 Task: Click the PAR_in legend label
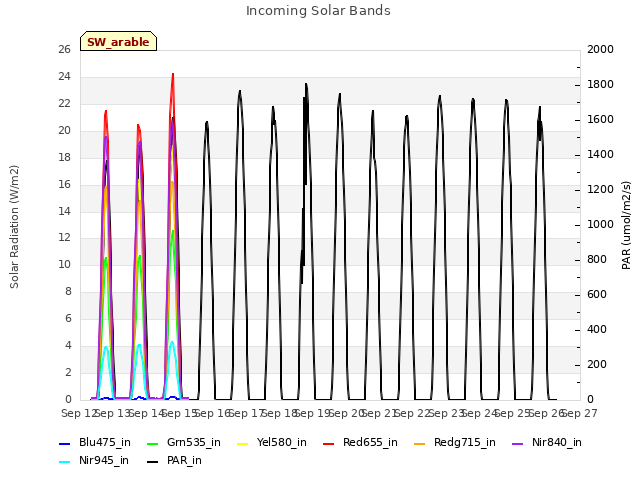[184, 460]
